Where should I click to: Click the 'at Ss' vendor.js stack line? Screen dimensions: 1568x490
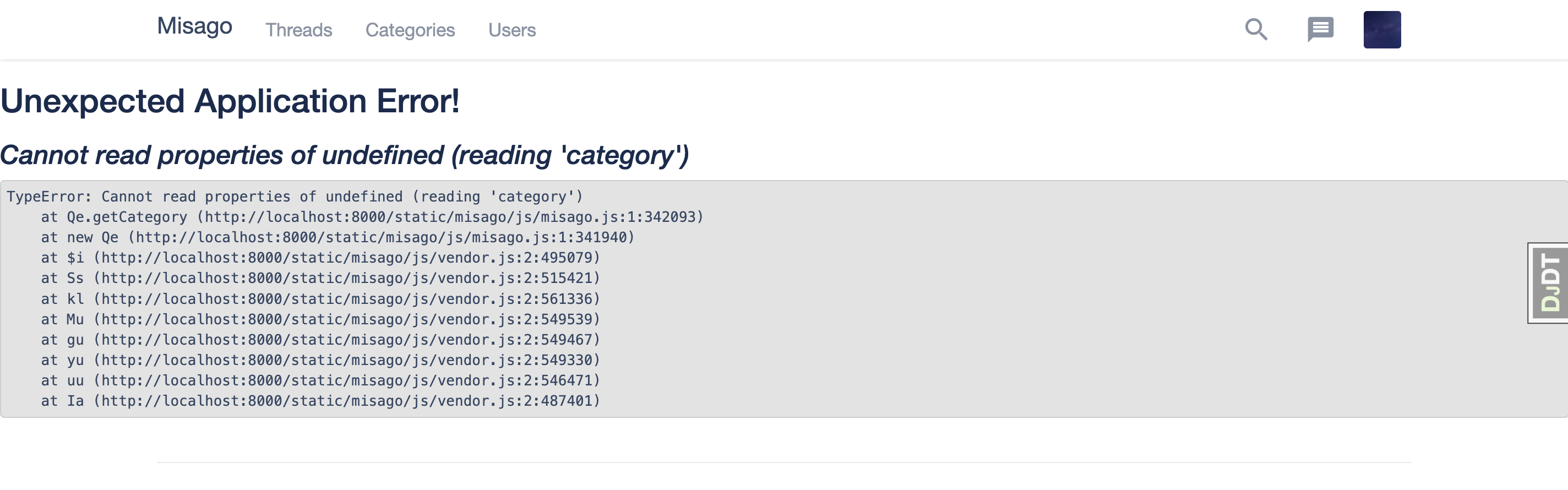tap(320, 278)
